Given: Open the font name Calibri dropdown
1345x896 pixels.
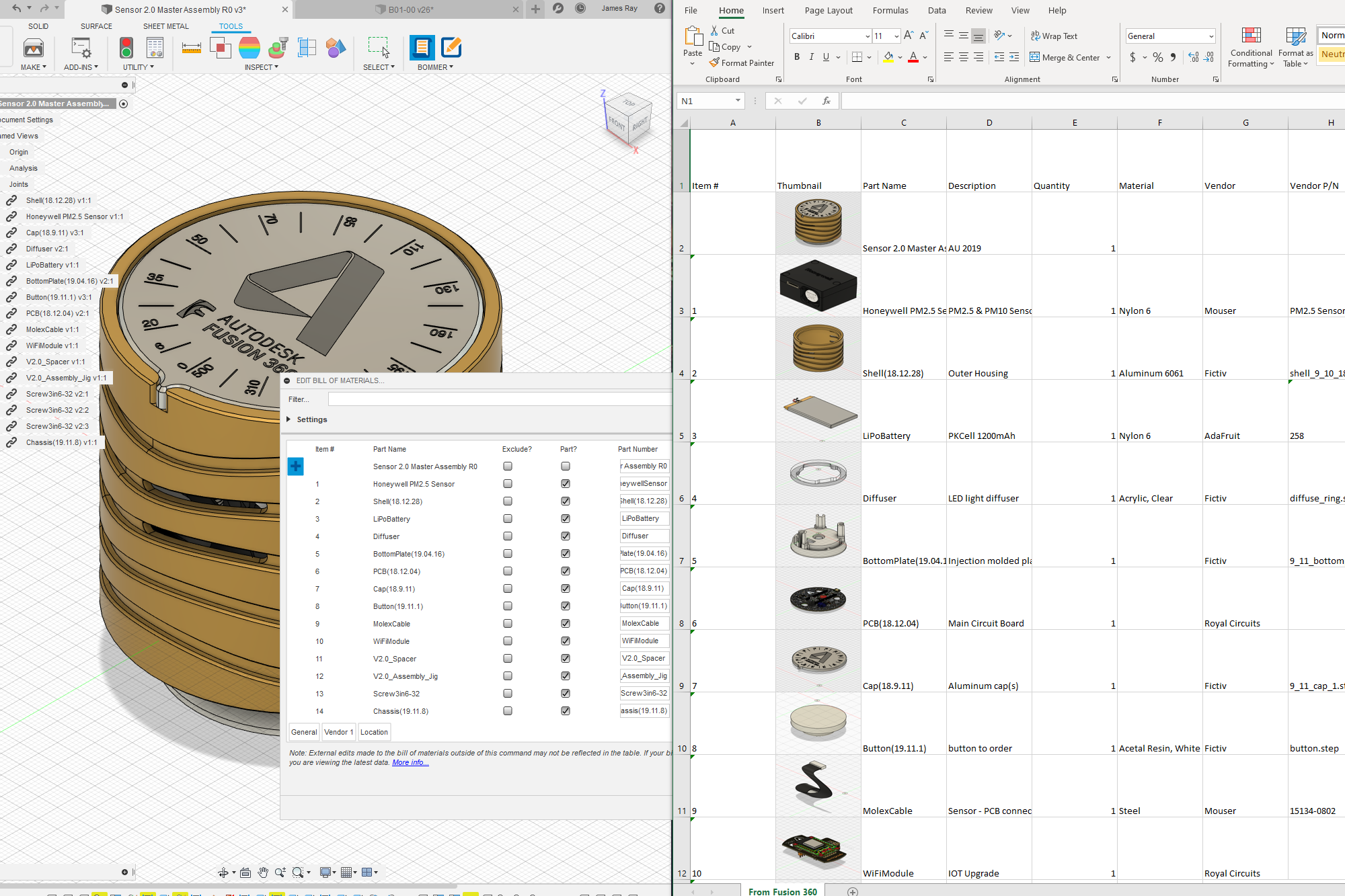Looking at the screenshot, I should (868, 36).
